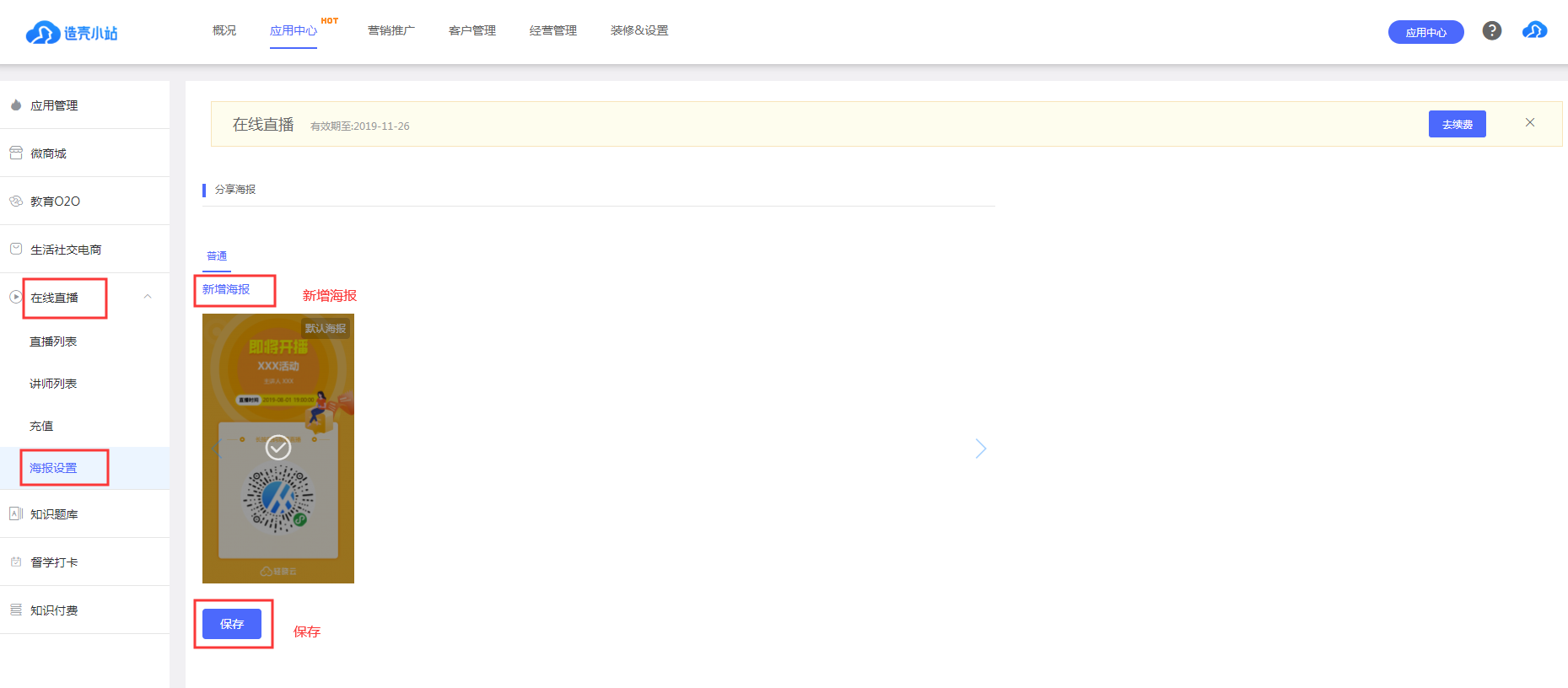
Task: Open the 经营管理 top menu
Action: [553, 30]
